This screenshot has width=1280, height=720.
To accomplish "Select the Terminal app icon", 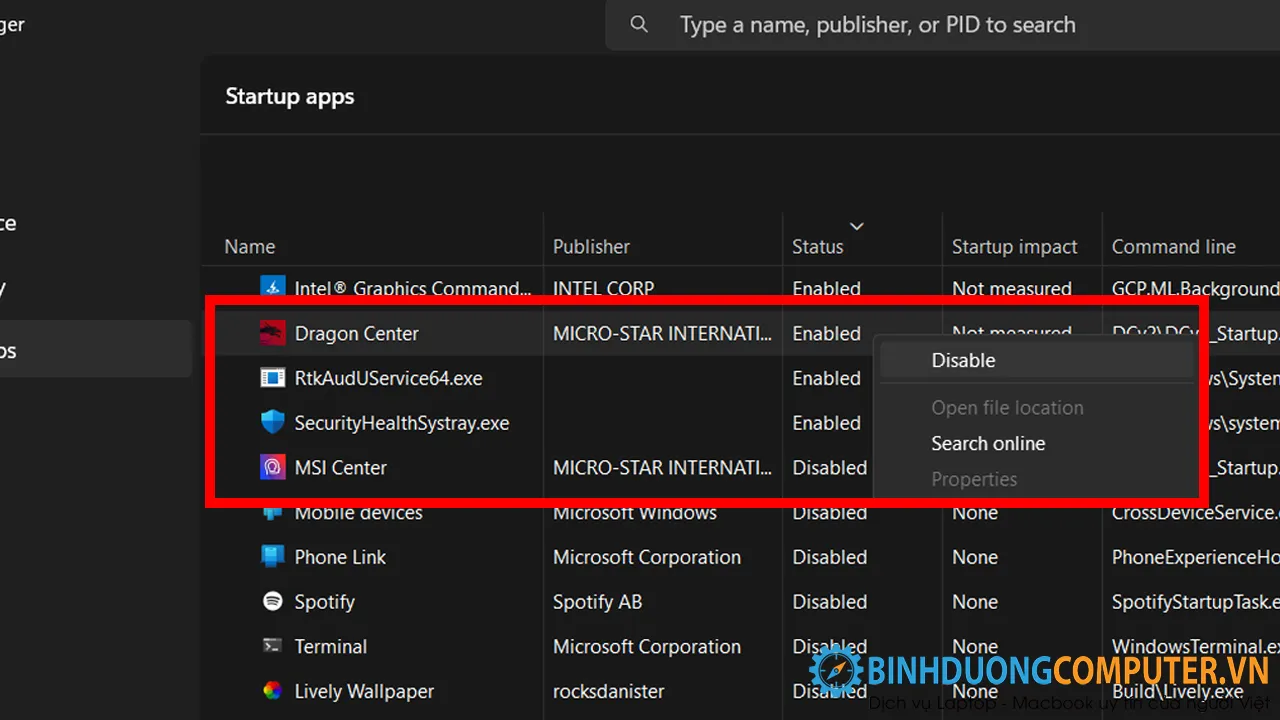I will pos(273,646).
